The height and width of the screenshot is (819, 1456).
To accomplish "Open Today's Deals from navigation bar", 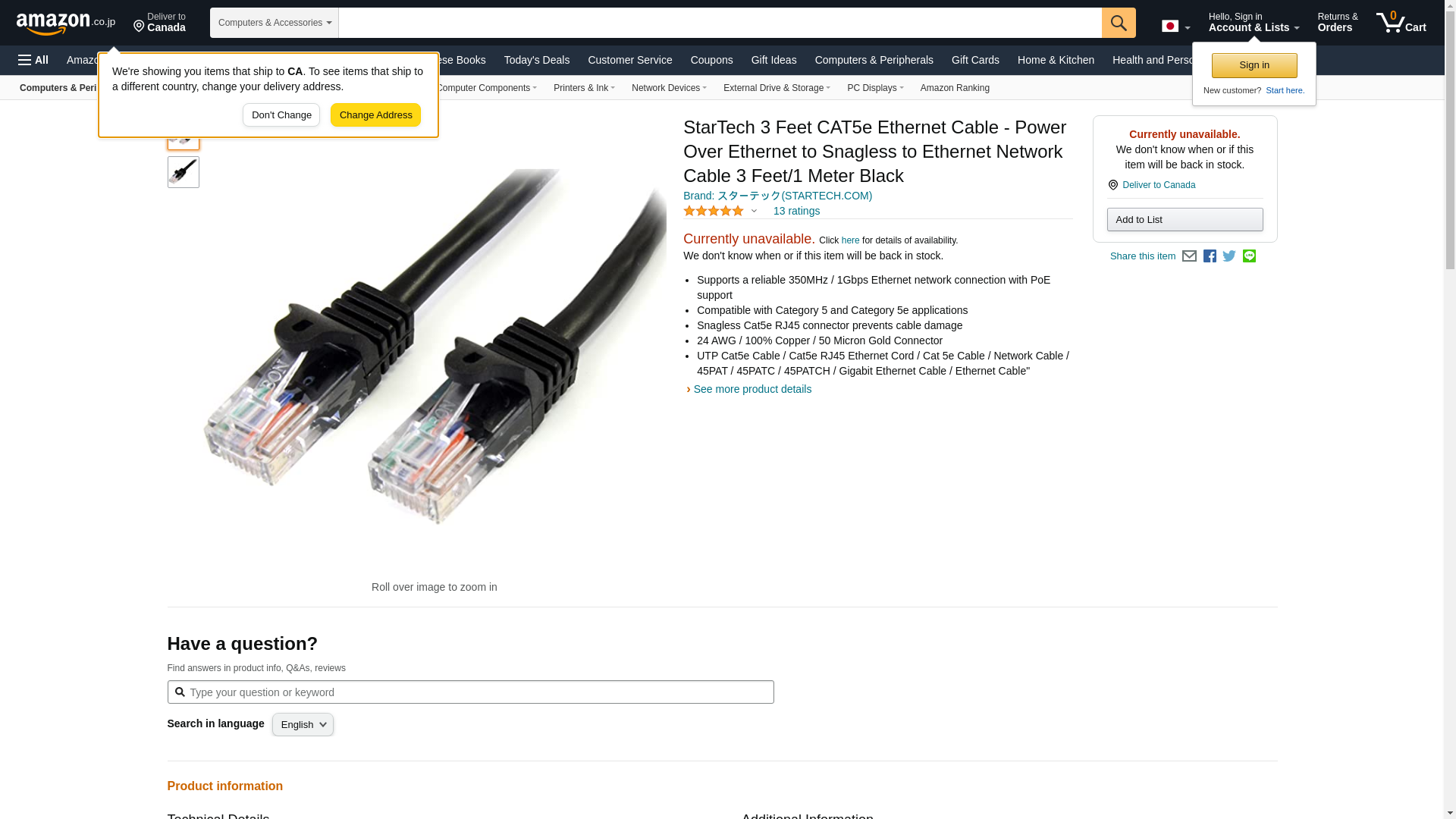I will point(537,60).
